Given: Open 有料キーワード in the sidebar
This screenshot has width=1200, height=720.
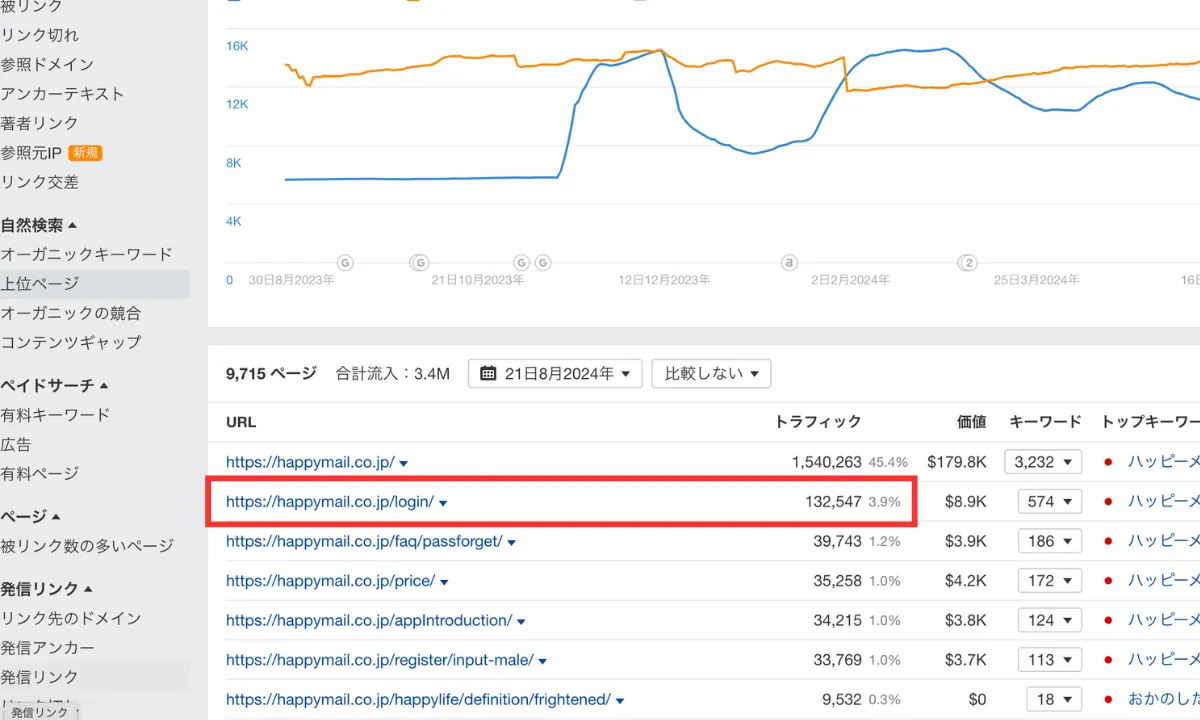Looking at the screenshot, I should [55, 414].
